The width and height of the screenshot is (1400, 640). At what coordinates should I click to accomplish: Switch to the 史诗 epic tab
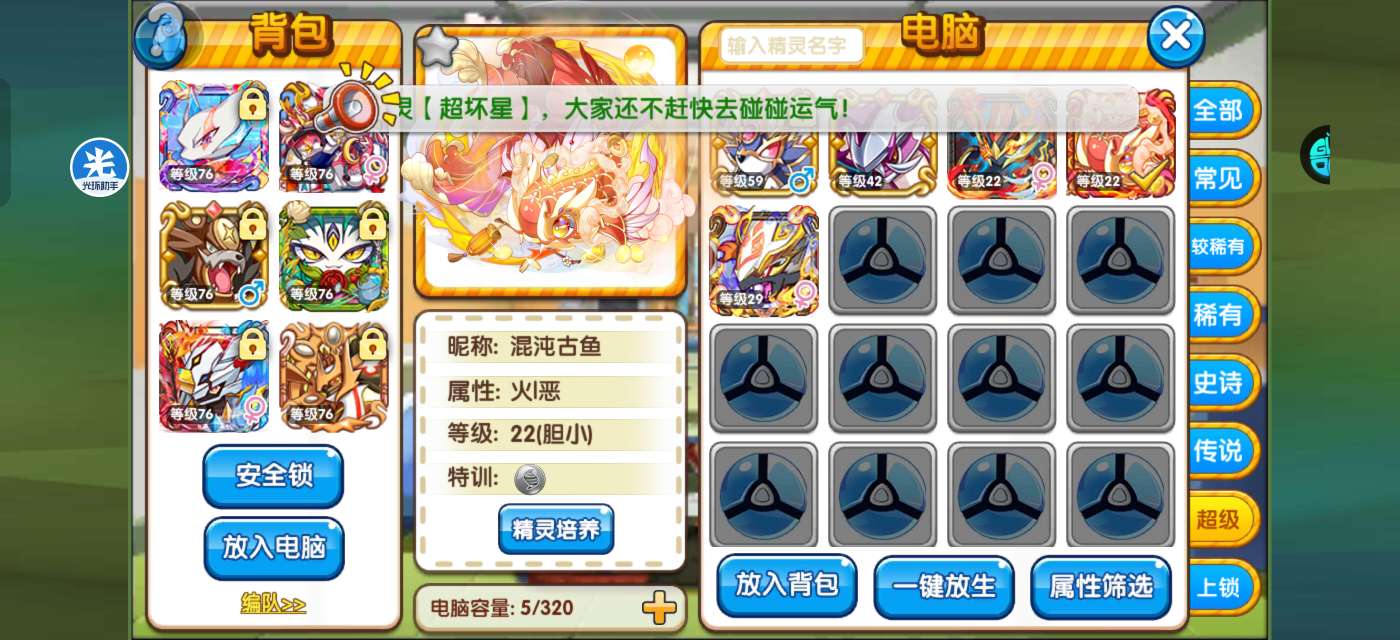pos(1219,383)
